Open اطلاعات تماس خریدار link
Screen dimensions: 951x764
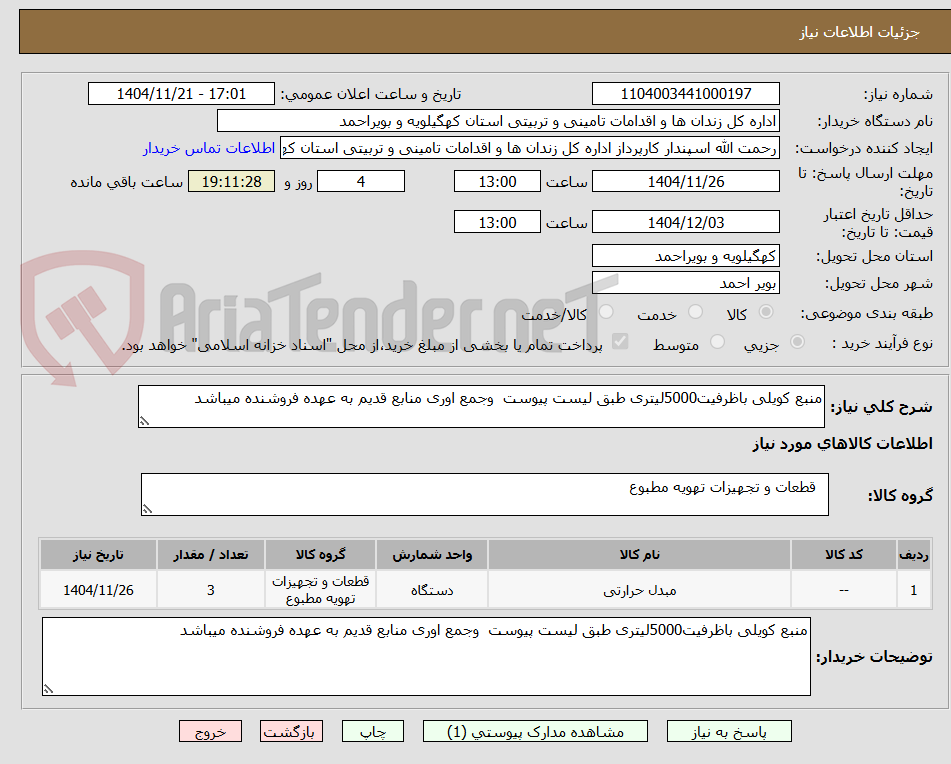tap(209, 149)
